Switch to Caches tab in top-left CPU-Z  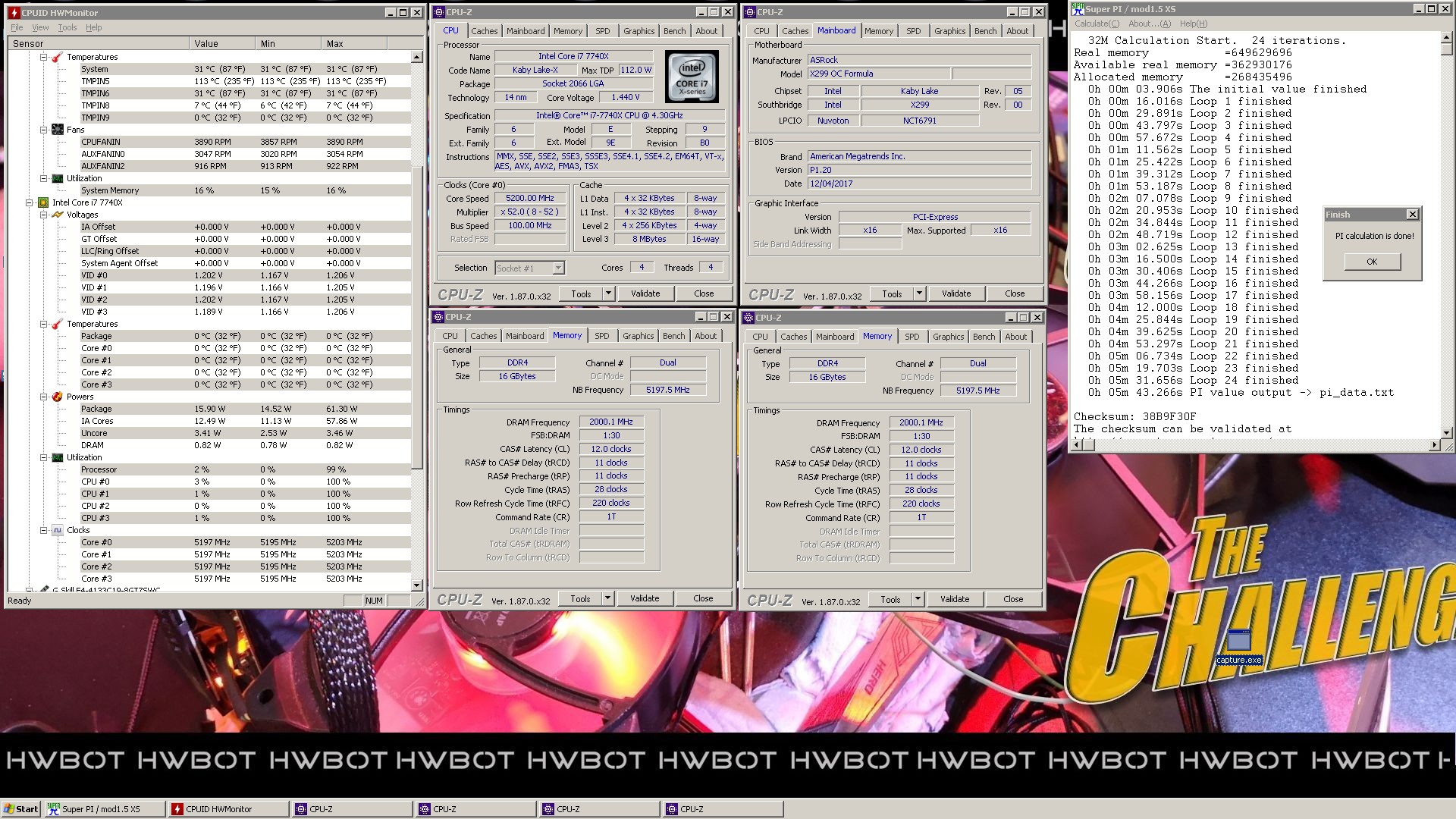484,31
